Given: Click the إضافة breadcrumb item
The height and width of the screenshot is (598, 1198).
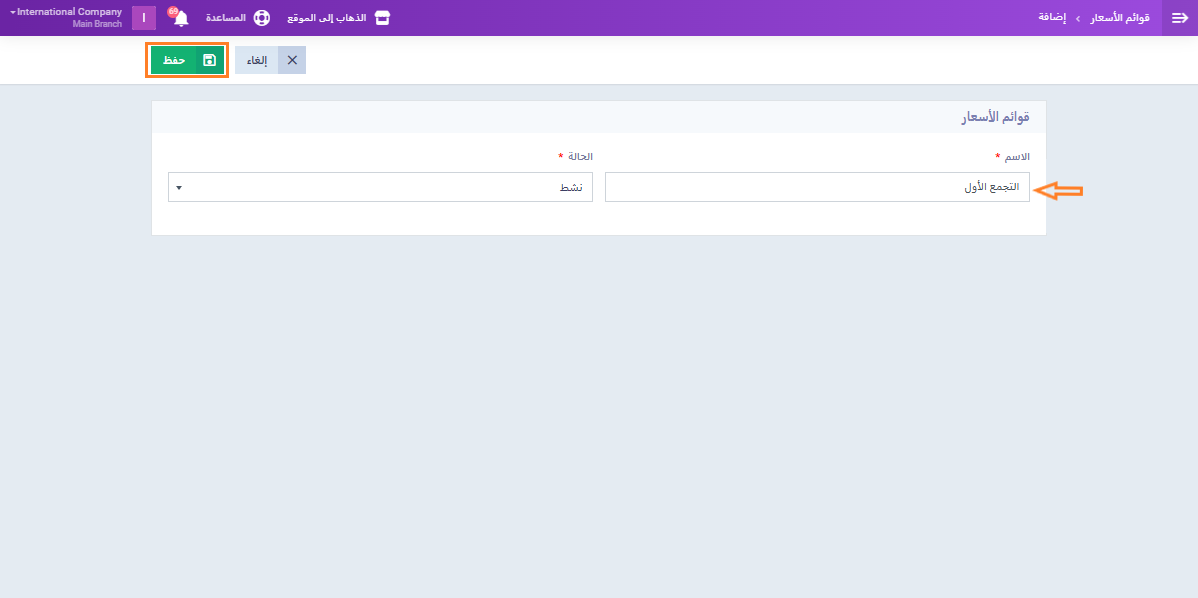Looking at the screenshot, I should 1050,18.
